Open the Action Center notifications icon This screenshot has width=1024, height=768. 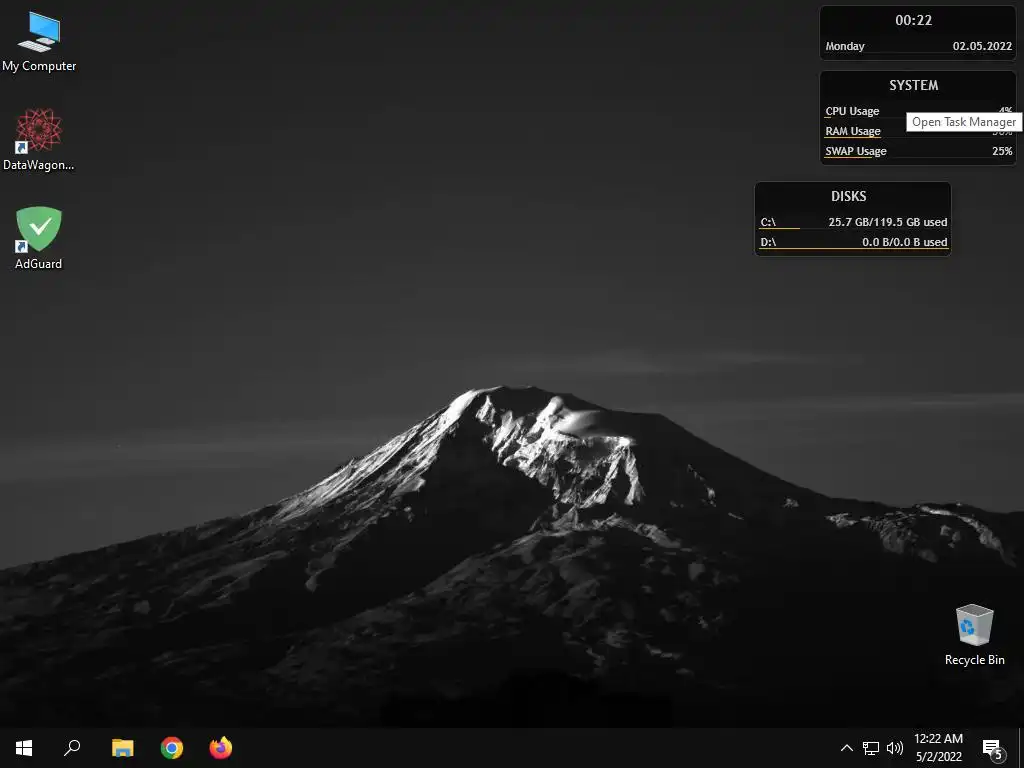993,748
